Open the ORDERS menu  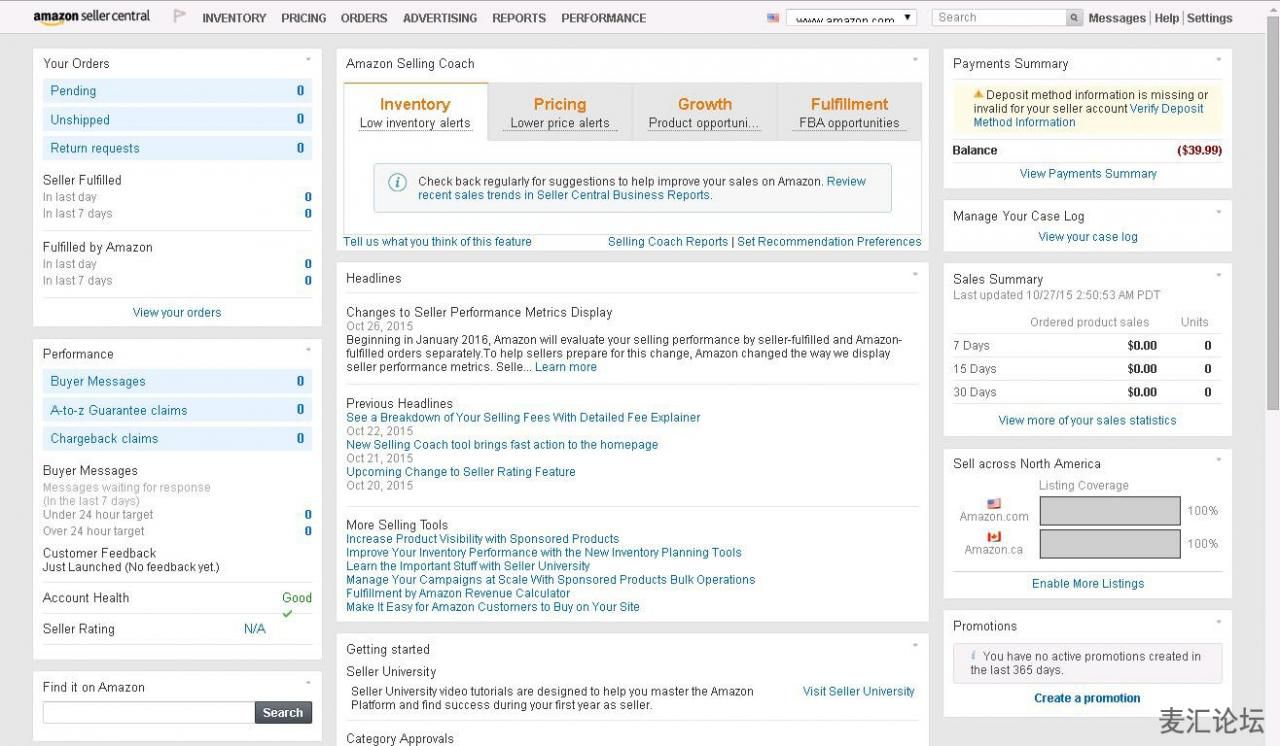coord(364,18)
